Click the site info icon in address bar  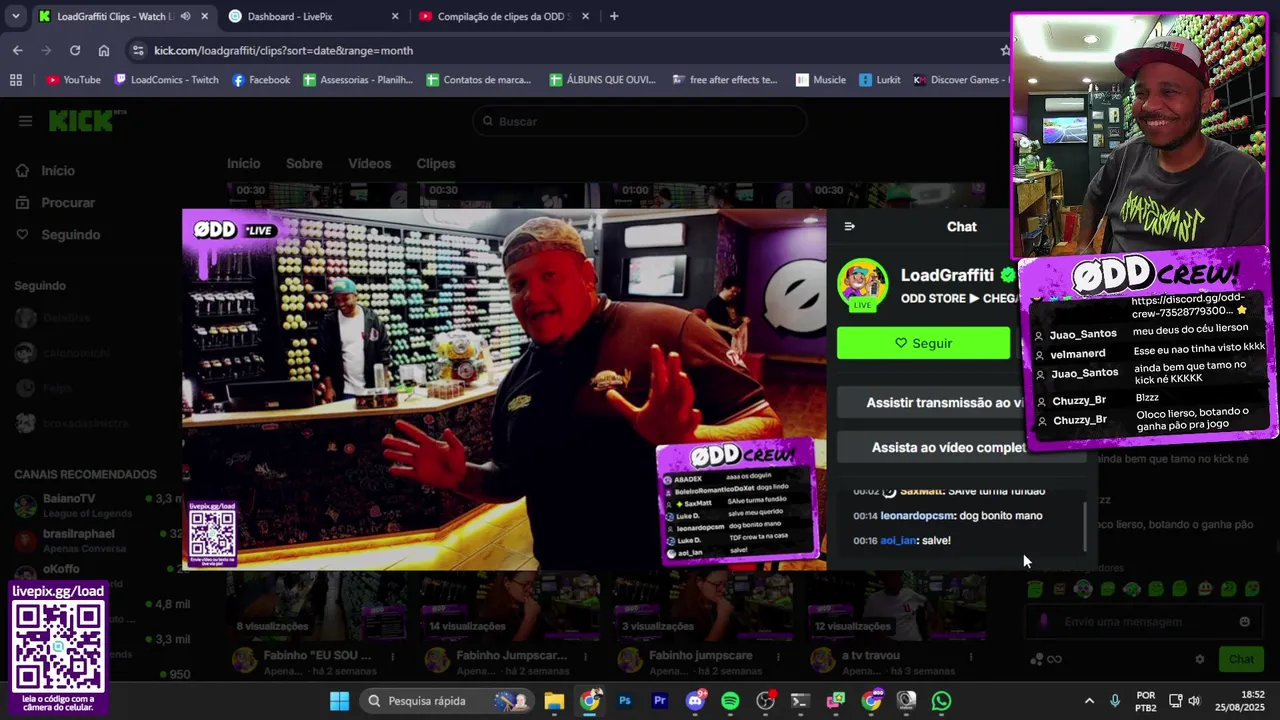137,50
